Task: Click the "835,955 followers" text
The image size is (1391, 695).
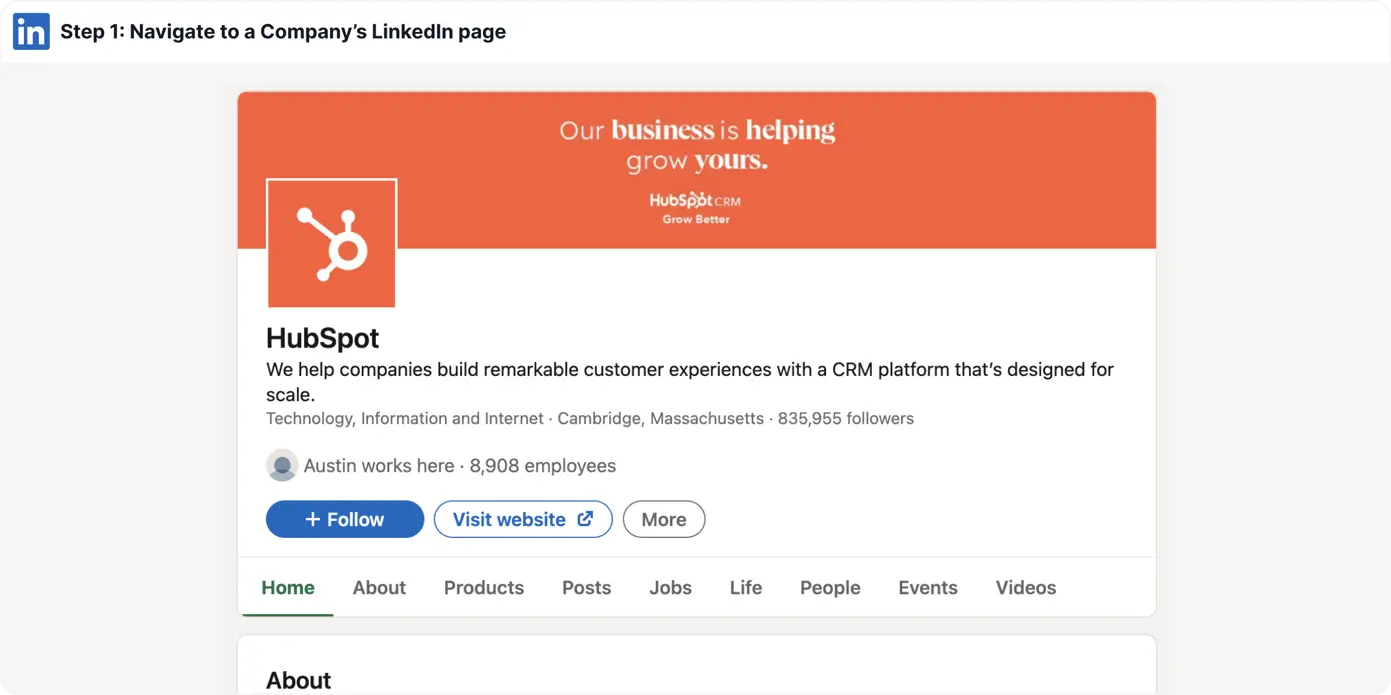Action: point(846,419)
